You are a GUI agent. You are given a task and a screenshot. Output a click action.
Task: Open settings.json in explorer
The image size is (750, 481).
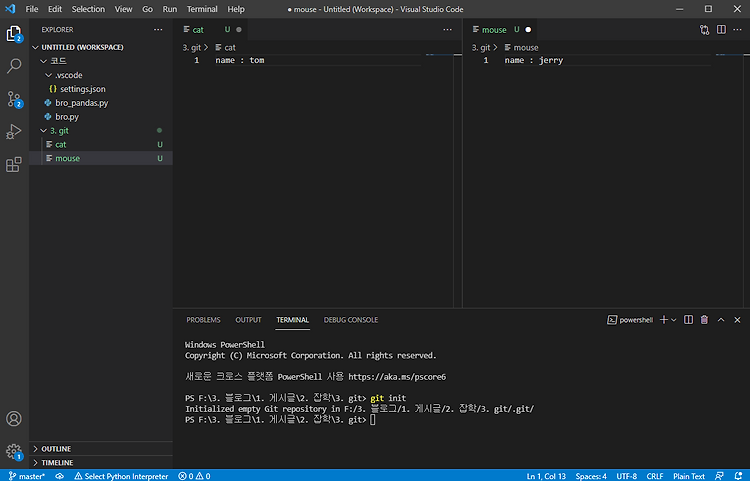[101, 89]
